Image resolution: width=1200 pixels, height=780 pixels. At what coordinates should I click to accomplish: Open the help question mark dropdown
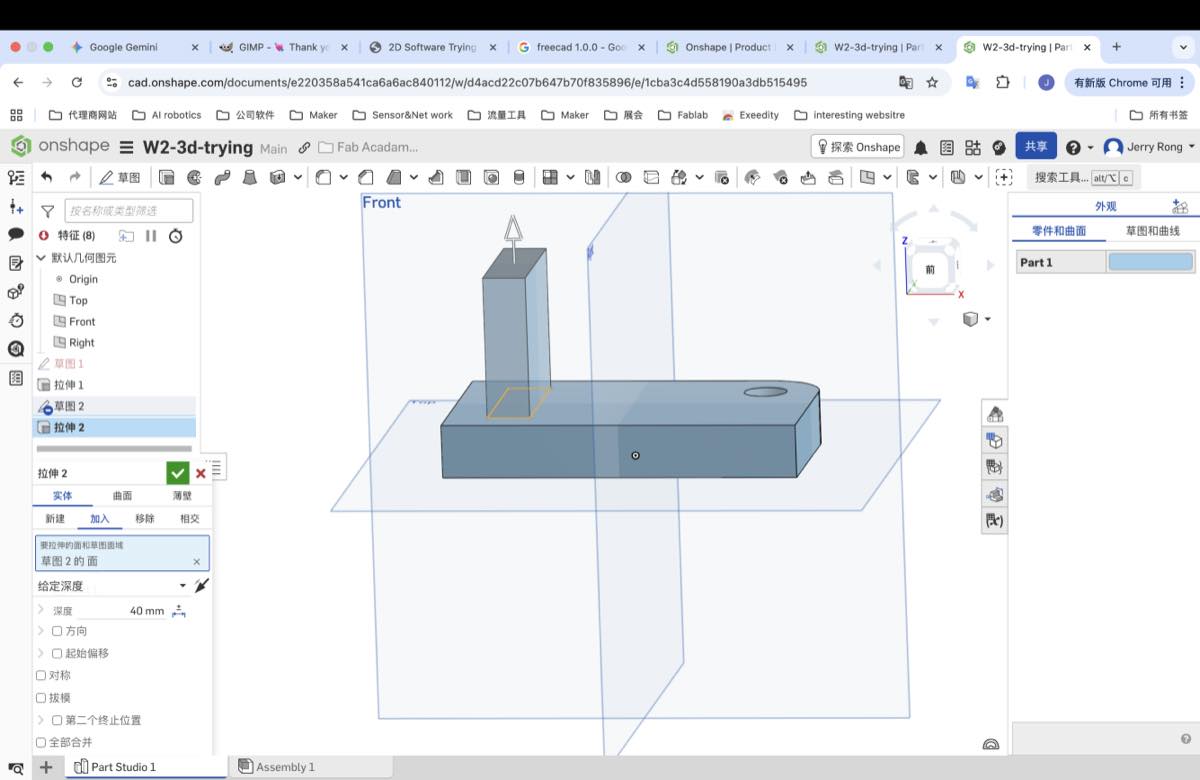point(1079,147)
